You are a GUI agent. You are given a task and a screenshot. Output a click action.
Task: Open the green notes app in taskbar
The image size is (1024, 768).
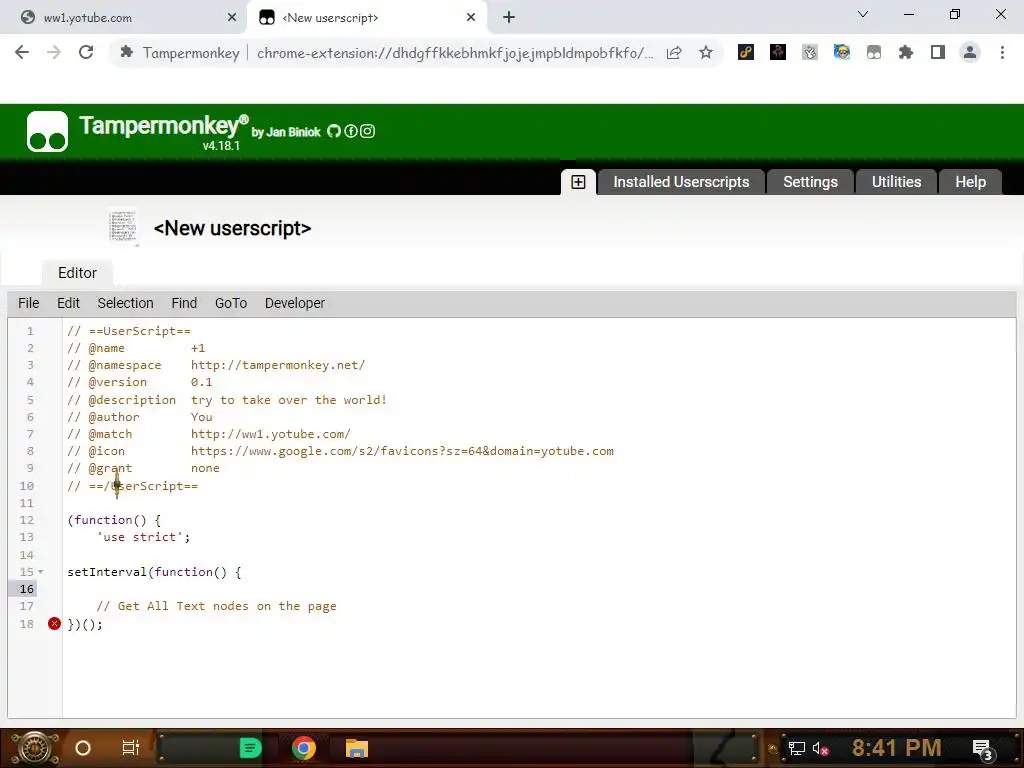250,748
